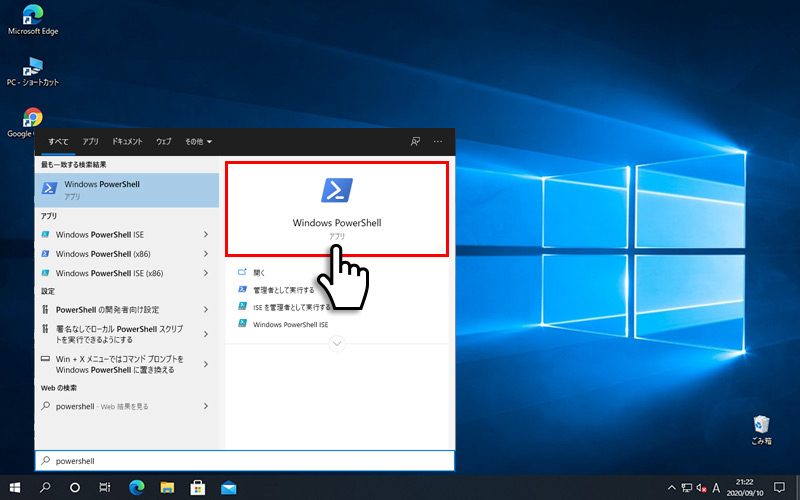Screen dimensions: 800x500
Task: Click the network status tray icon
Action: 687,488
